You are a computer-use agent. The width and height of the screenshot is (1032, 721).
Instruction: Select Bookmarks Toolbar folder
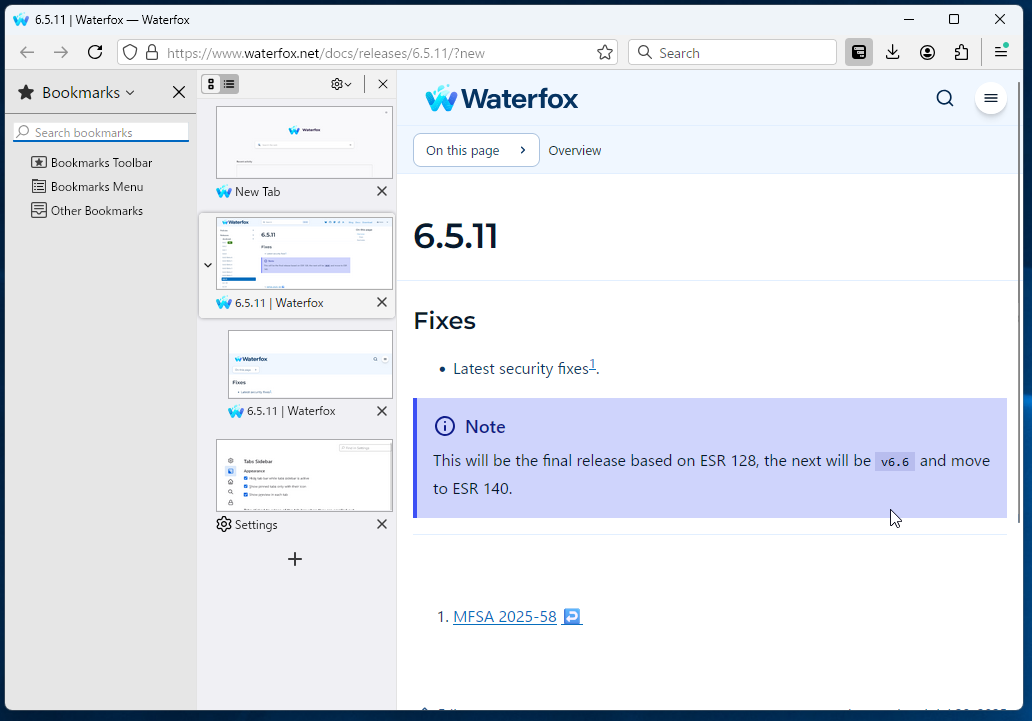(101, 163)
